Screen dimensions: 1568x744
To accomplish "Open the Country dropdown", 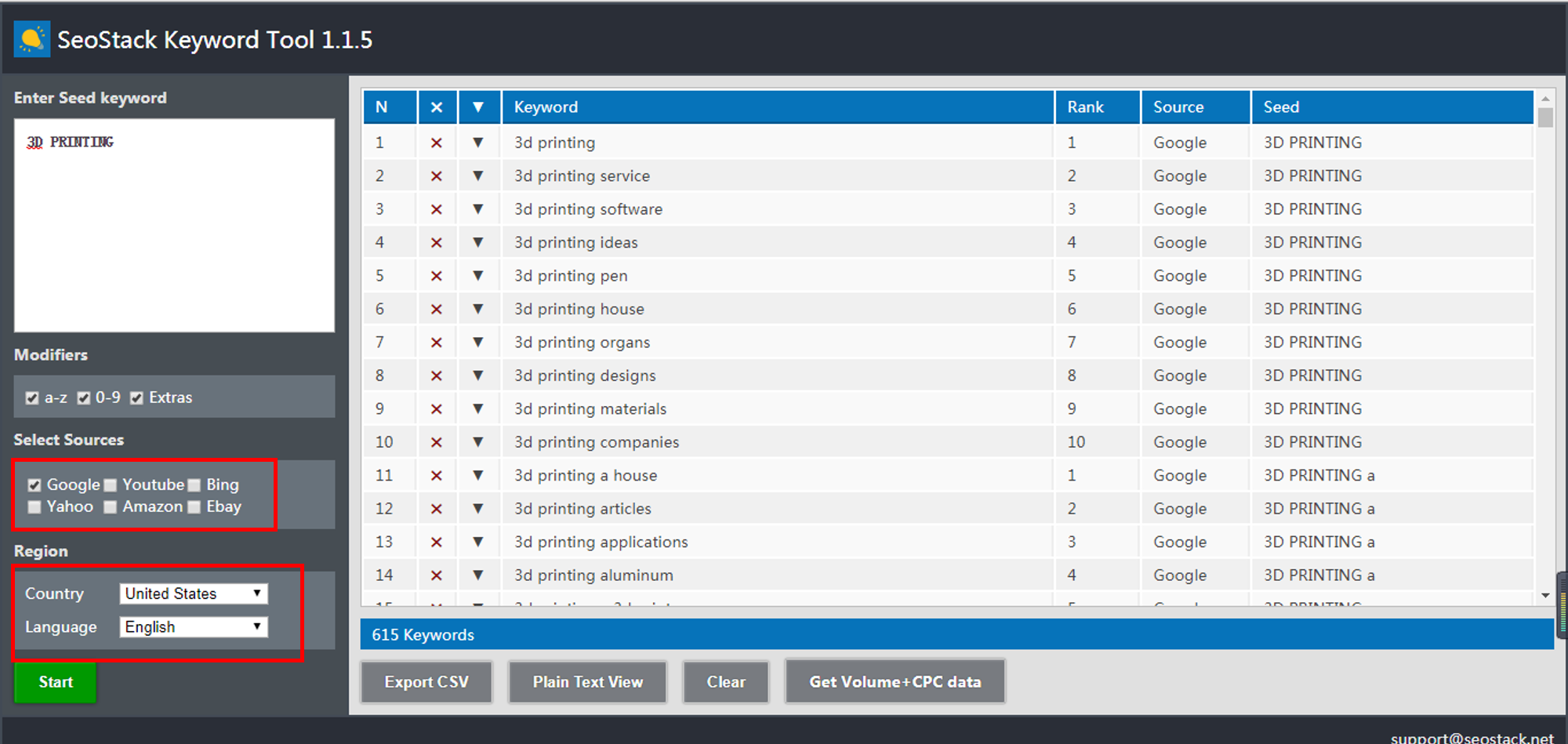I will [x=193, y=593].
